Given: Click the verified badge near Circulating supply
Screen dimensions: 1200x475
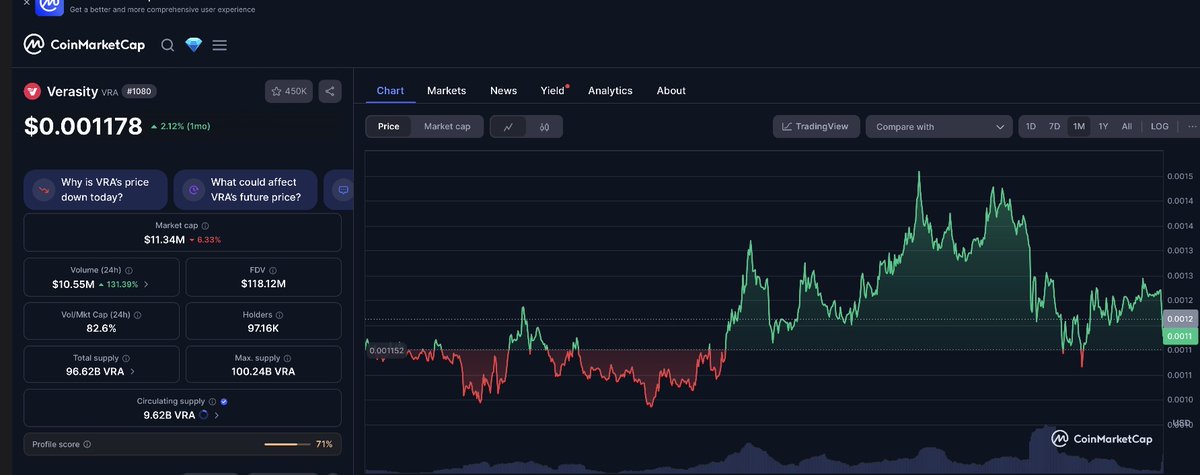Looking at the screenshot, I should pyautogui.click(x=224, y=401).
